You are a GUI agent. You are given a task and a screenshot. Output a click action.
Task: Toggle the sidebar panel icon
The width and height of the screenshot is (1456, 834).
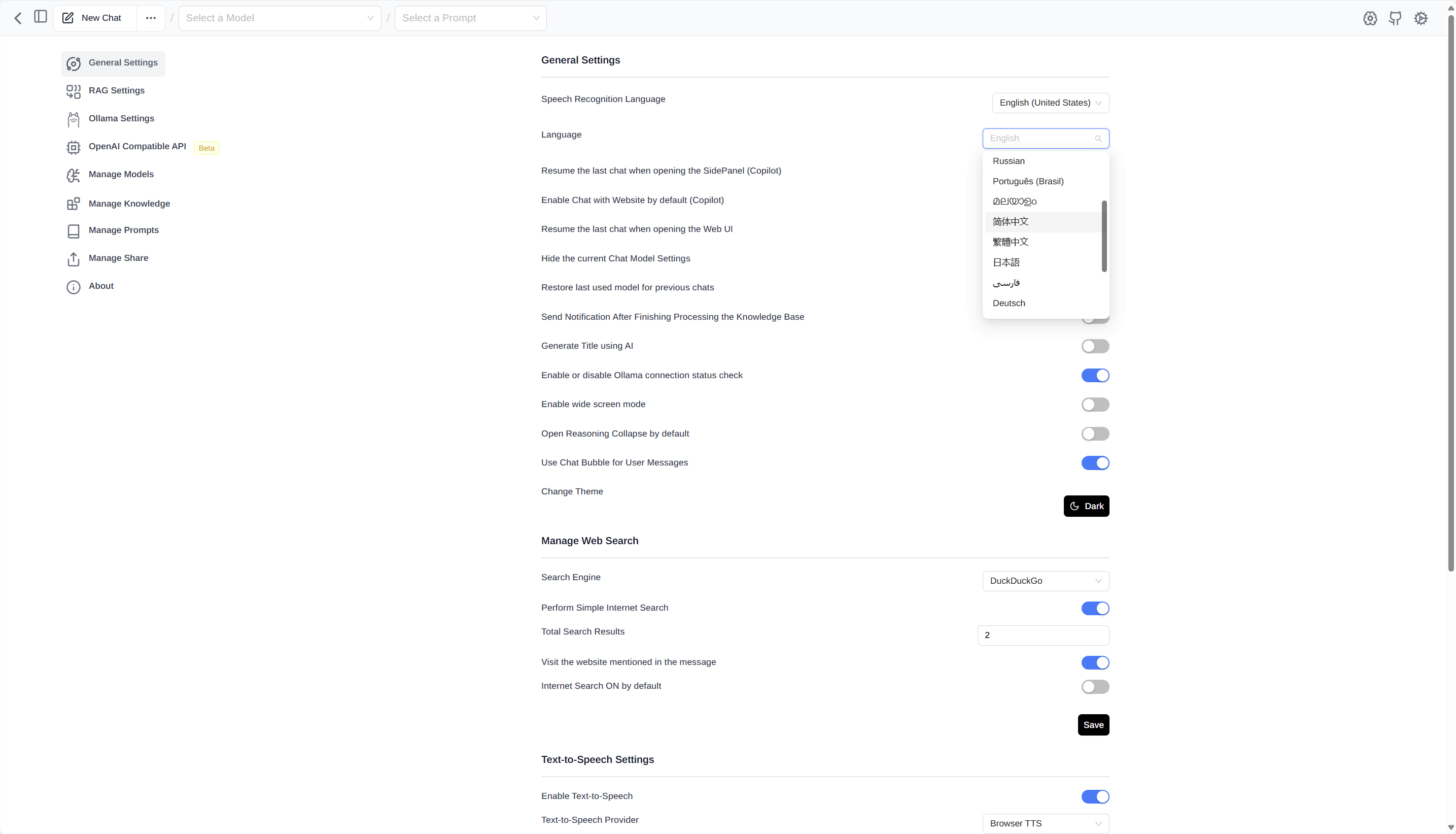[40, 17]
